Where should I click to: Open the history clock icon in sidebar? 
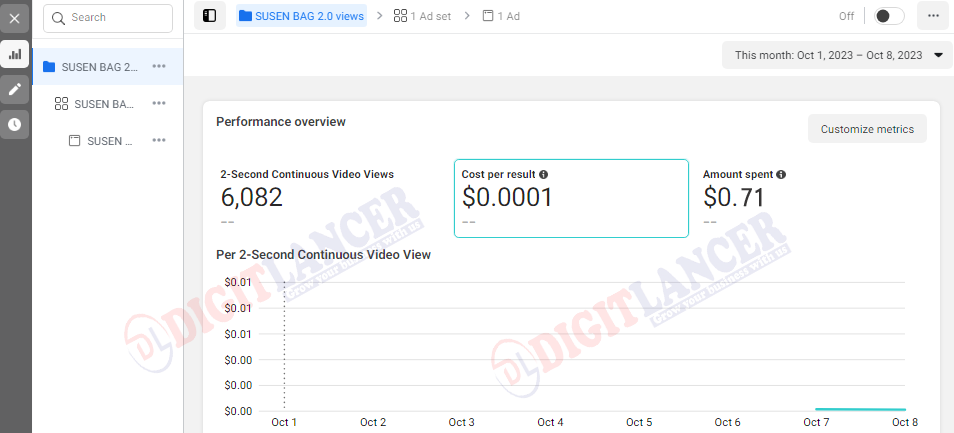(15, 125)
